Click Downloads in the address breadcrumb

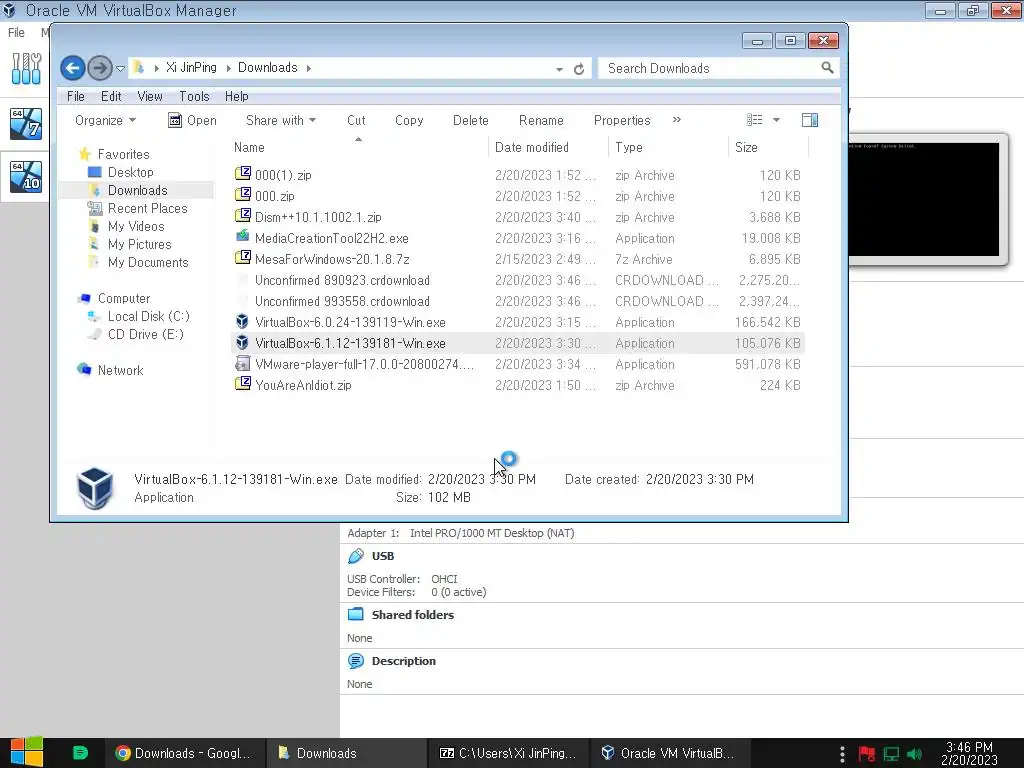[267, 67]
